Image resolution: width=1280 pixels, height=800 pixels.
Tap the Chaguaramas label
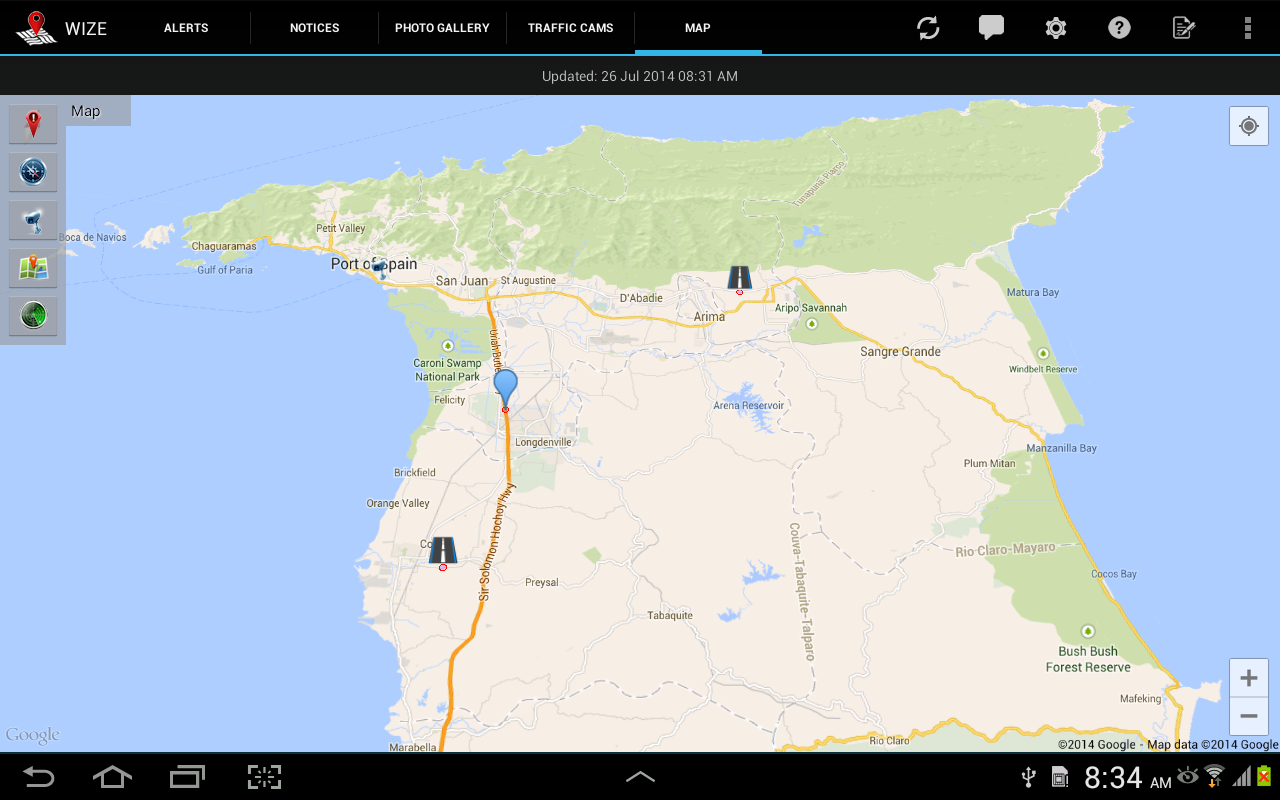224,246
